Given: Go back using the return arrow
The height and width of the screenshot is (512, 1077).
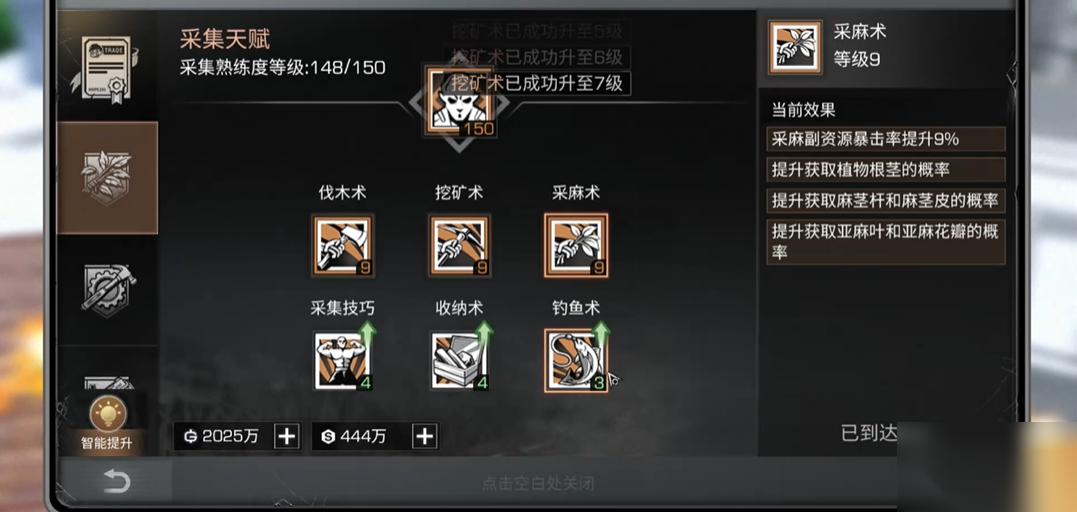Looking at the screenshot, I should [x=117, y=481].
